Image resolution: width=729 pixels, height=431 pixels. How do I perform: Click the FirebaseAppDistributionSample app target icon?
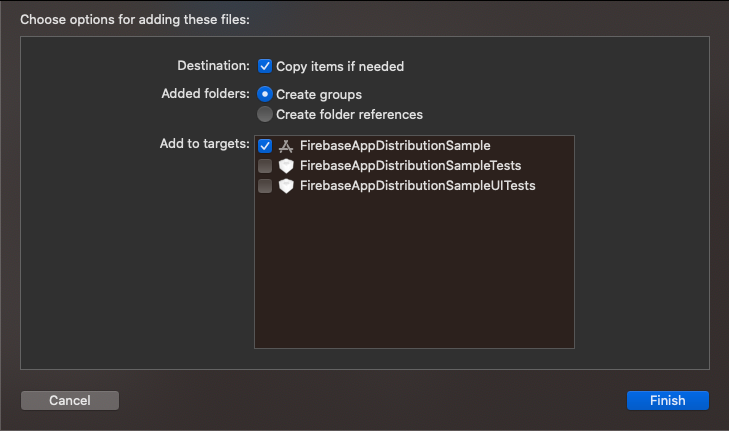(x=285, y=146)
